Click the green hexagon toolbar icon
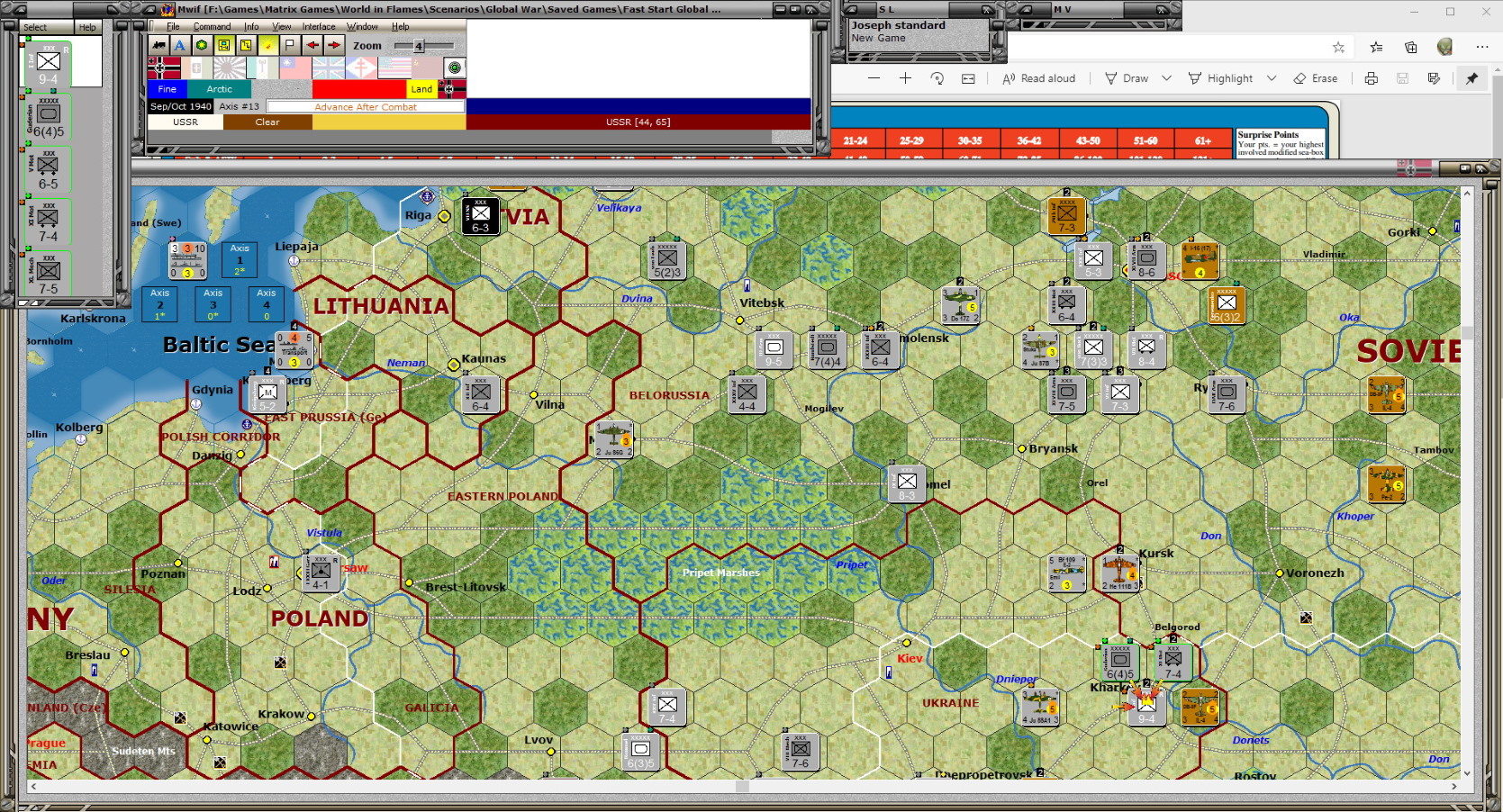Screen dimensions: 1503x812 coord(202,45)
